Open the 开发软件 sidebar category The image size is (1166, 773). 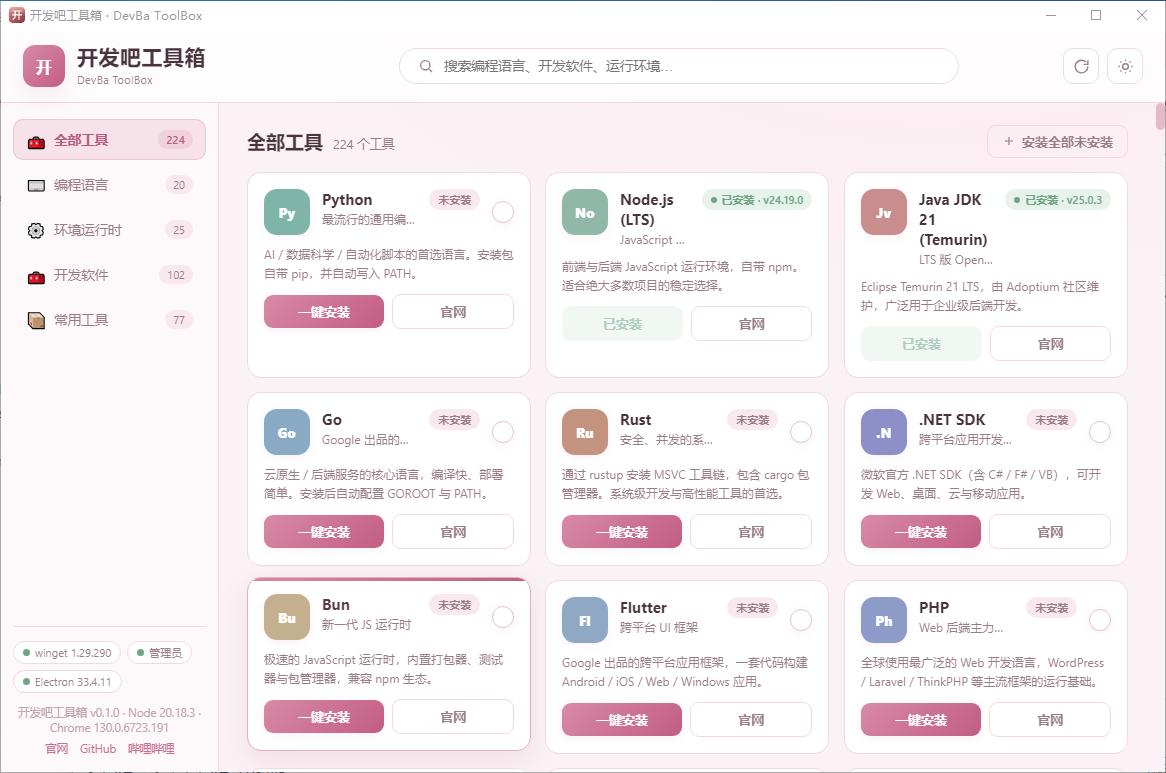click(109, 275)
